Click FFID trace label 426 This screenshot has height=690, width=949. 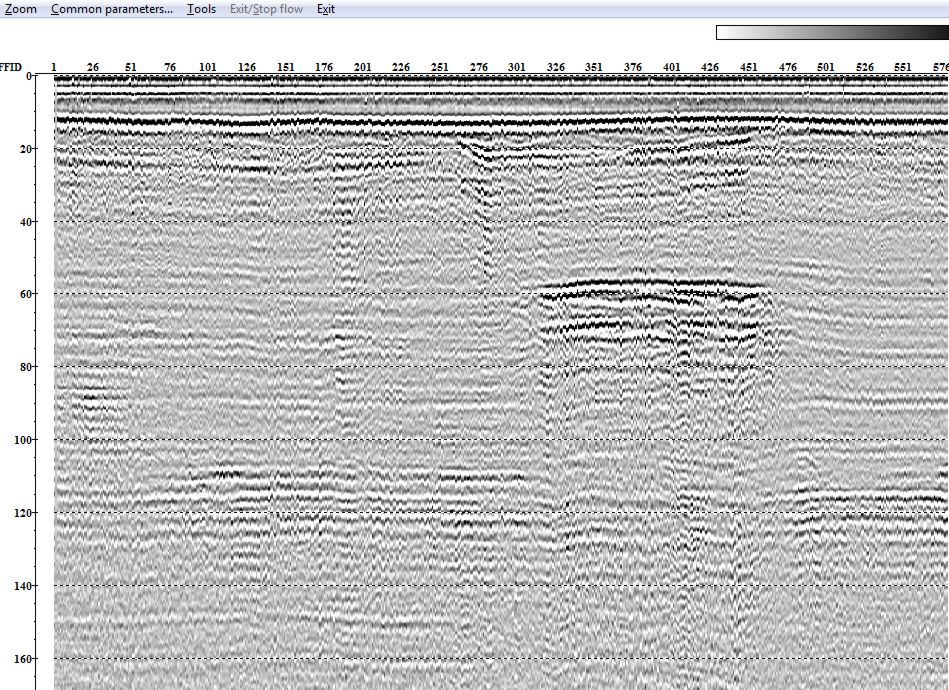click(x=710, y=67)
